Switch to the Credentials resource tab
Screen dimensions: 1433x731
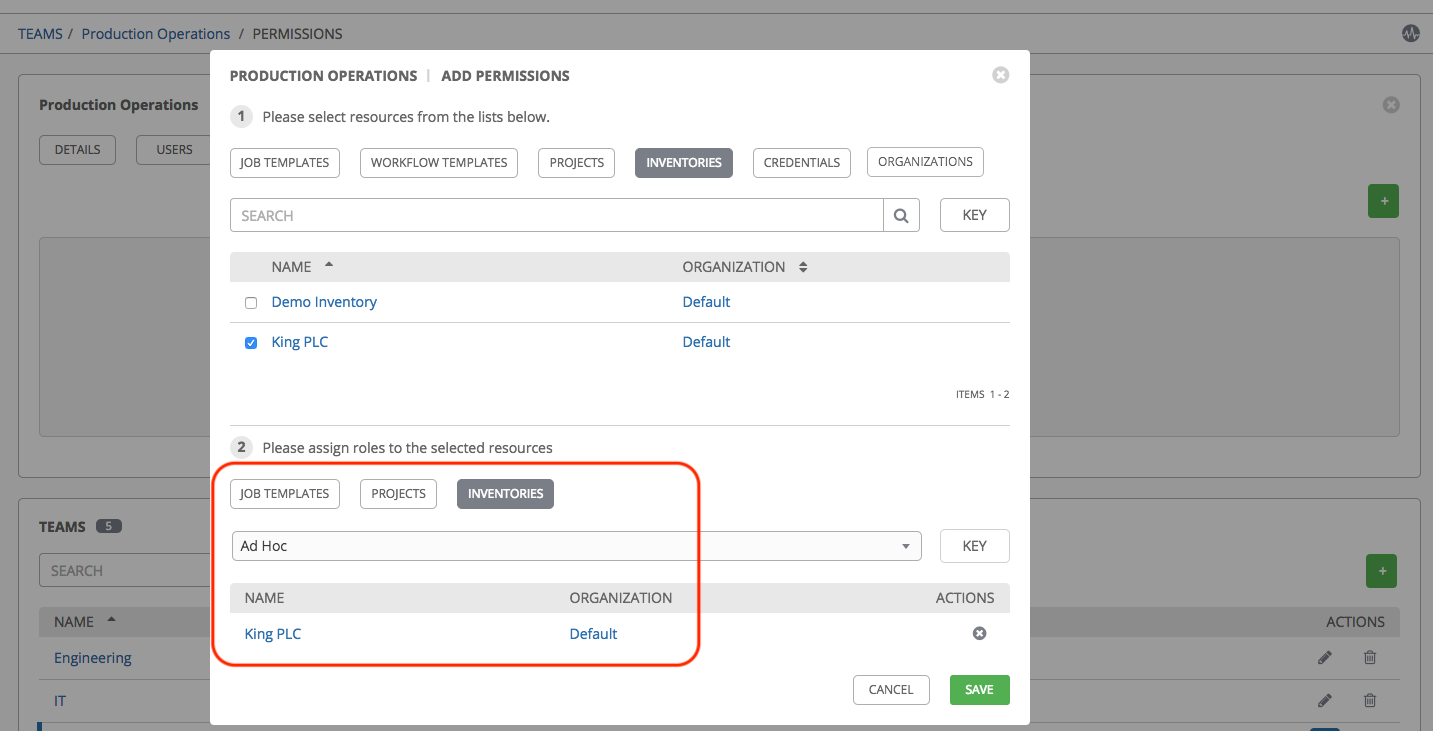point(801,162)
